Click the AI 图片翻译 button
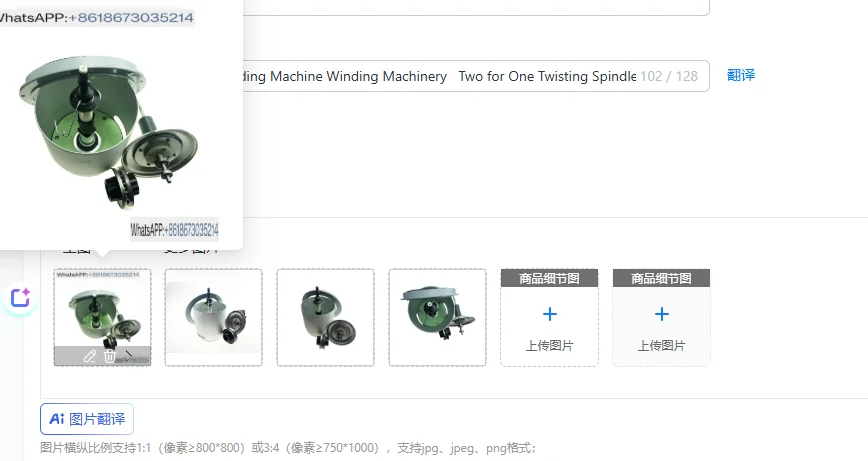 (x=87, y=419)
